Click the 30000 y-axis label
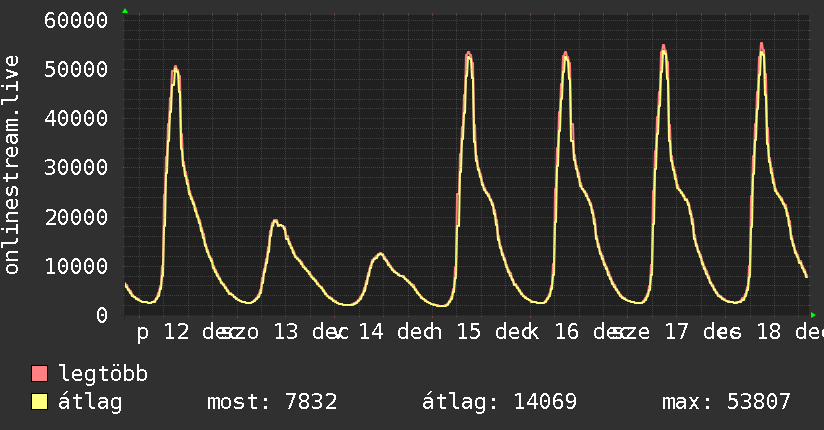The image size is (824, 430). pyautogui.click(x=76, y=168)
